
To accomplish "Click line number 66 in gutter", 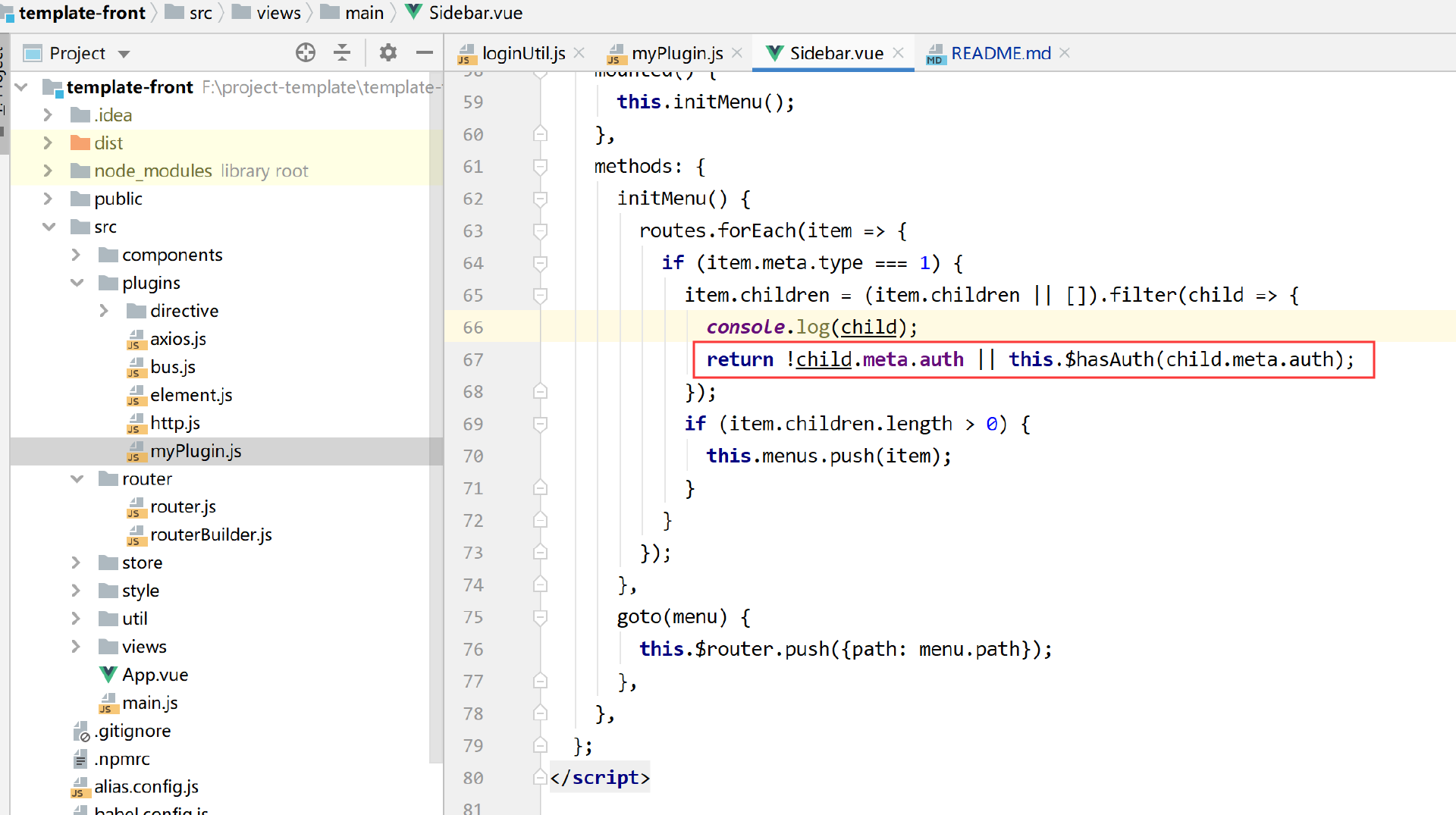I will 473,328.
